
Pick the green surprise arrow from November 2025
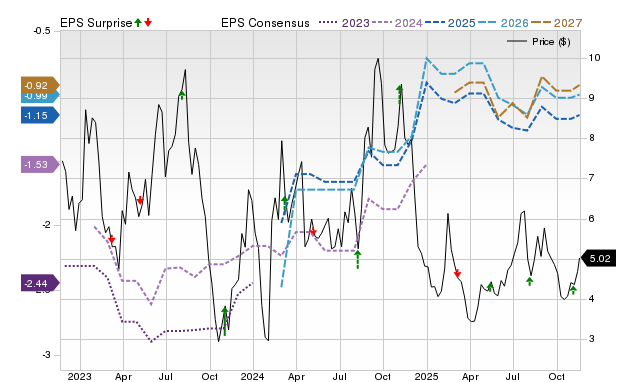click(x=573, y=291)
